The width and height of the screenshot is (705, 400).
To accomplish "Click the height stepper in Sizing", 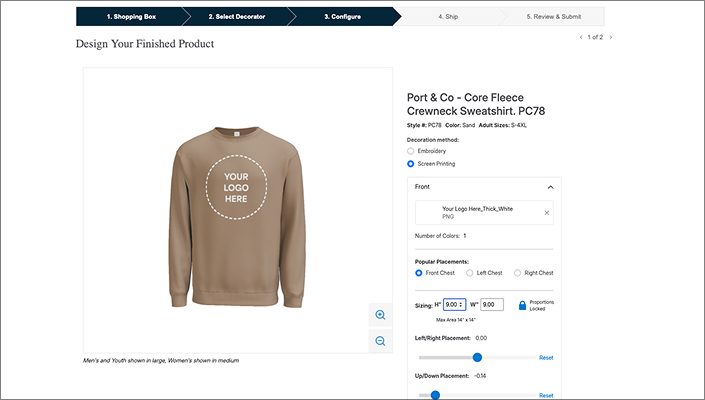I will [461, 305].
